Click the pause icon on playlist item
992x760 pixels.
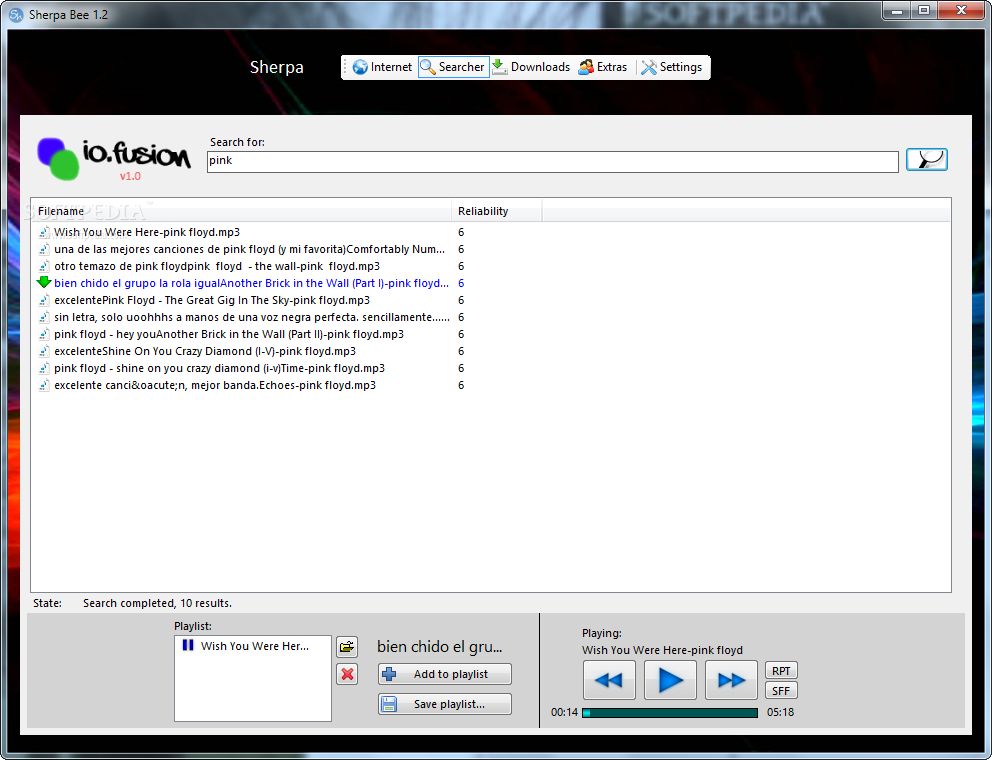188,645
